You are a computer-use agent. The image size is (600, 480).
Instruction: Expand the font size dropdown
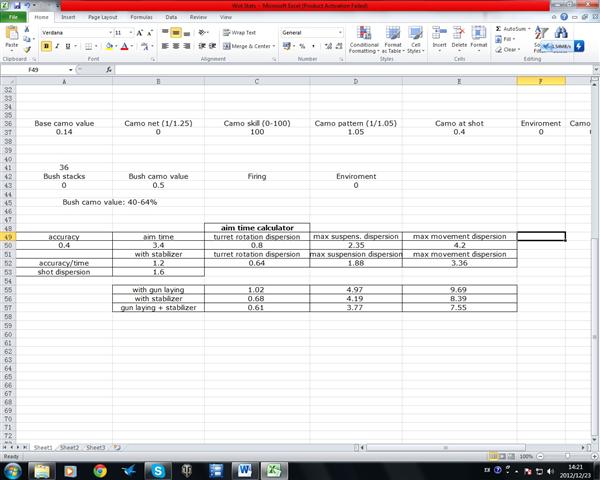click(130, 32)
